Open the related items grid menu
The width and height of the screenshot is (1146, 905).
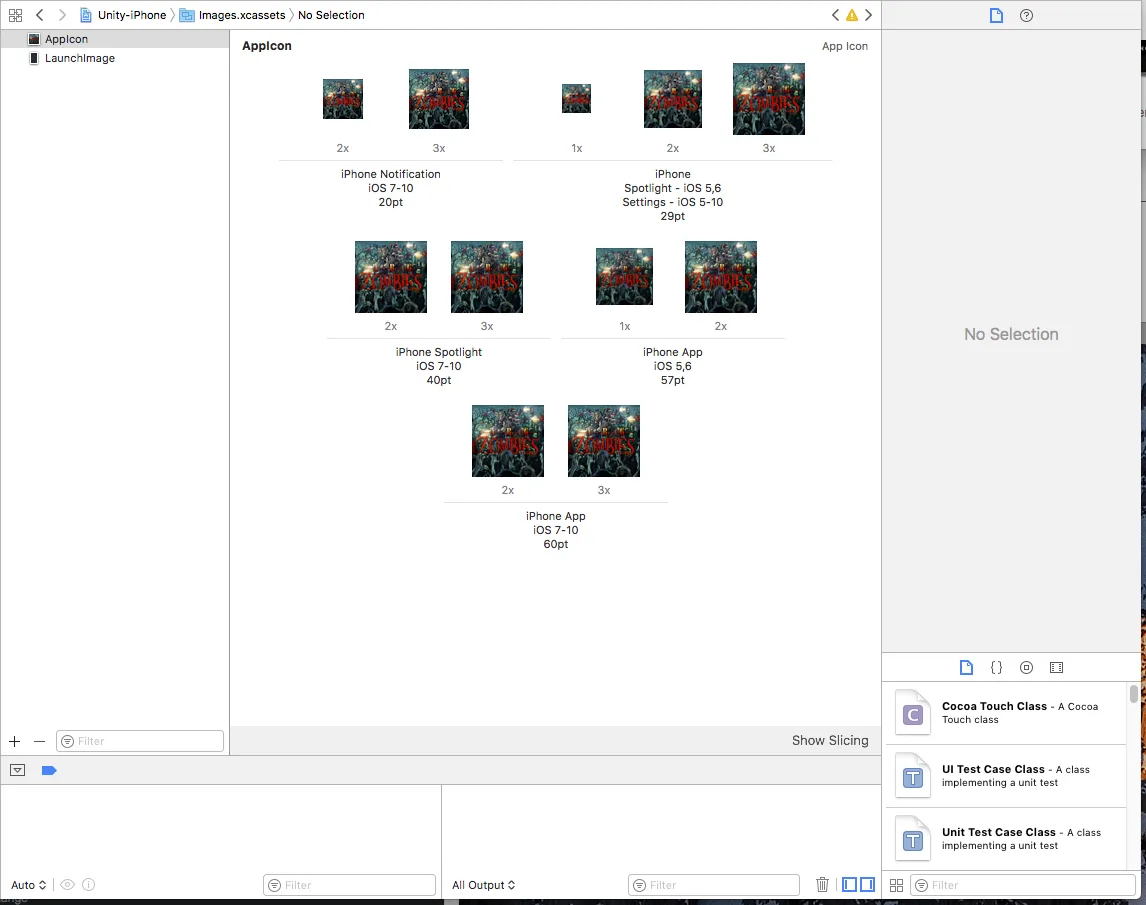tap(15, 15)
